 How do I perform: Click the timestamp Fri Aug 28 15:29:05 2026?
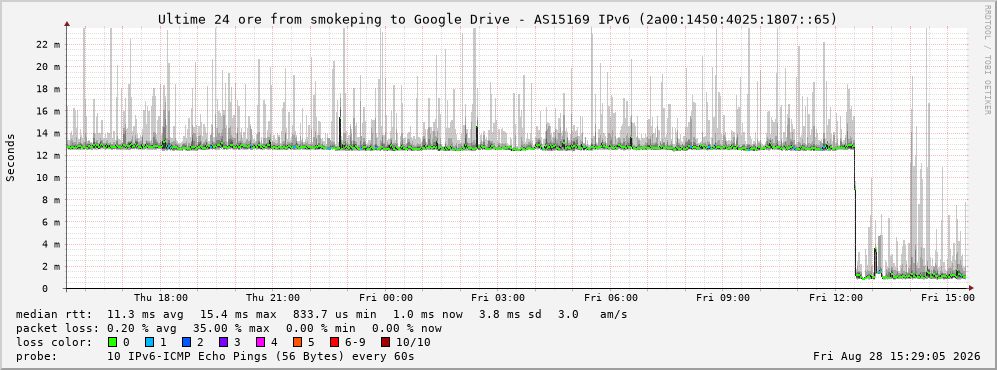[897, 356]
